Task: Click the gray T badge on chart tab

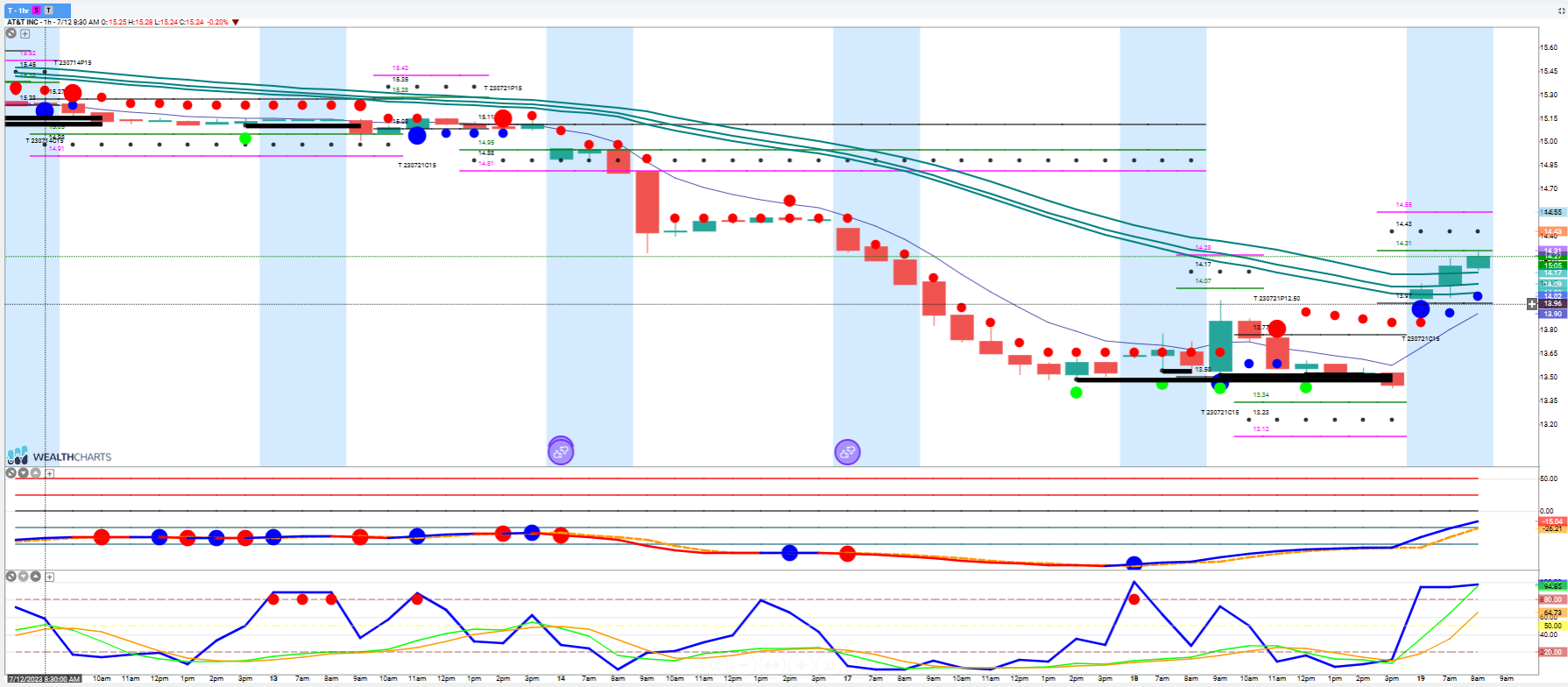Action: pos(48,11)
